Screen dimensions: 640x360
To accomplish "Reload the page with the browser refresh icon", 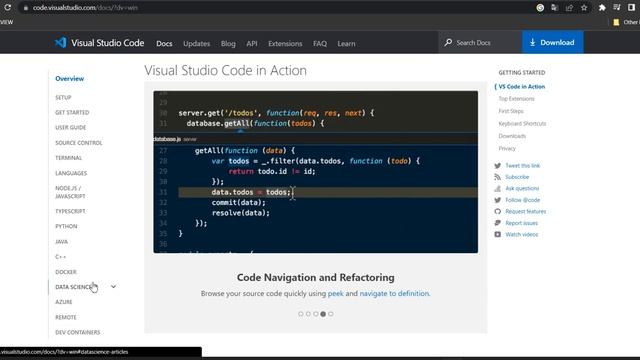I will (7, 7).
